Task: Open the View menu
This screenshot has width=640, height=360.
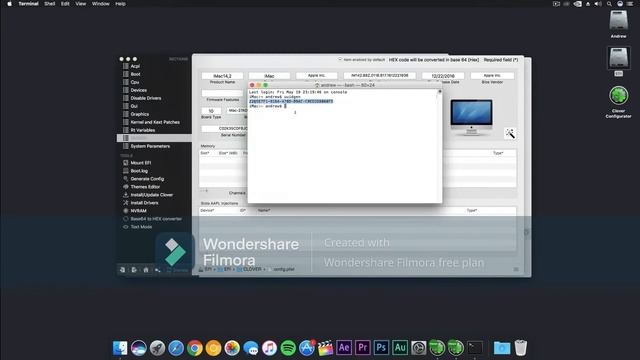Action: [x=80, y=4]
